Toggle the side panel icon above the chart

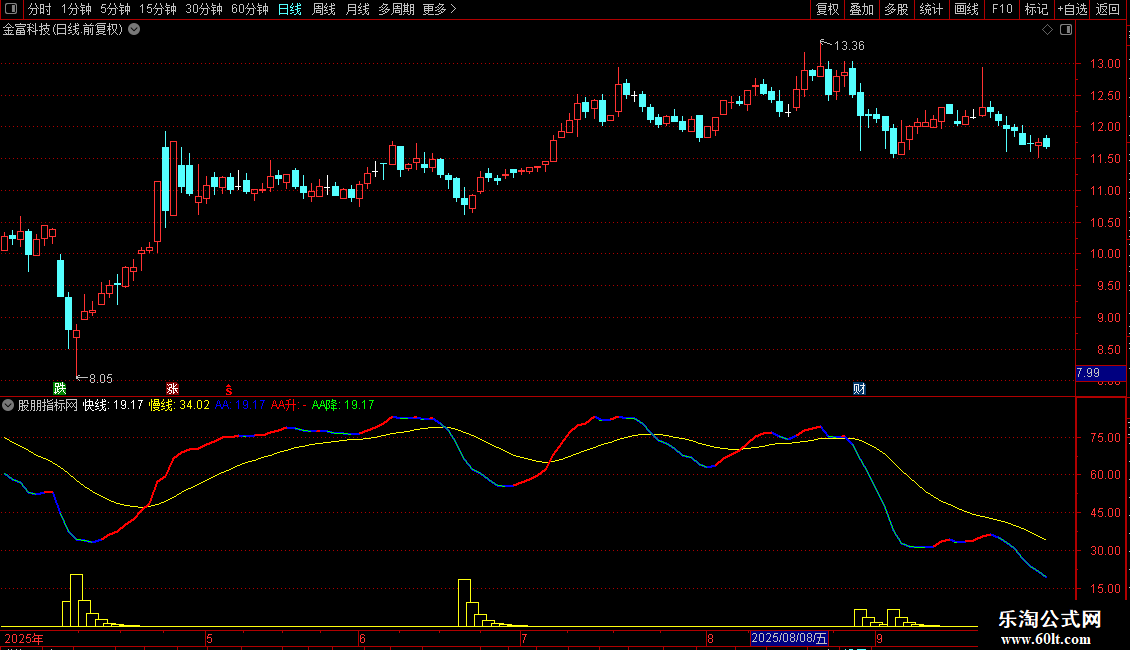1066,30
